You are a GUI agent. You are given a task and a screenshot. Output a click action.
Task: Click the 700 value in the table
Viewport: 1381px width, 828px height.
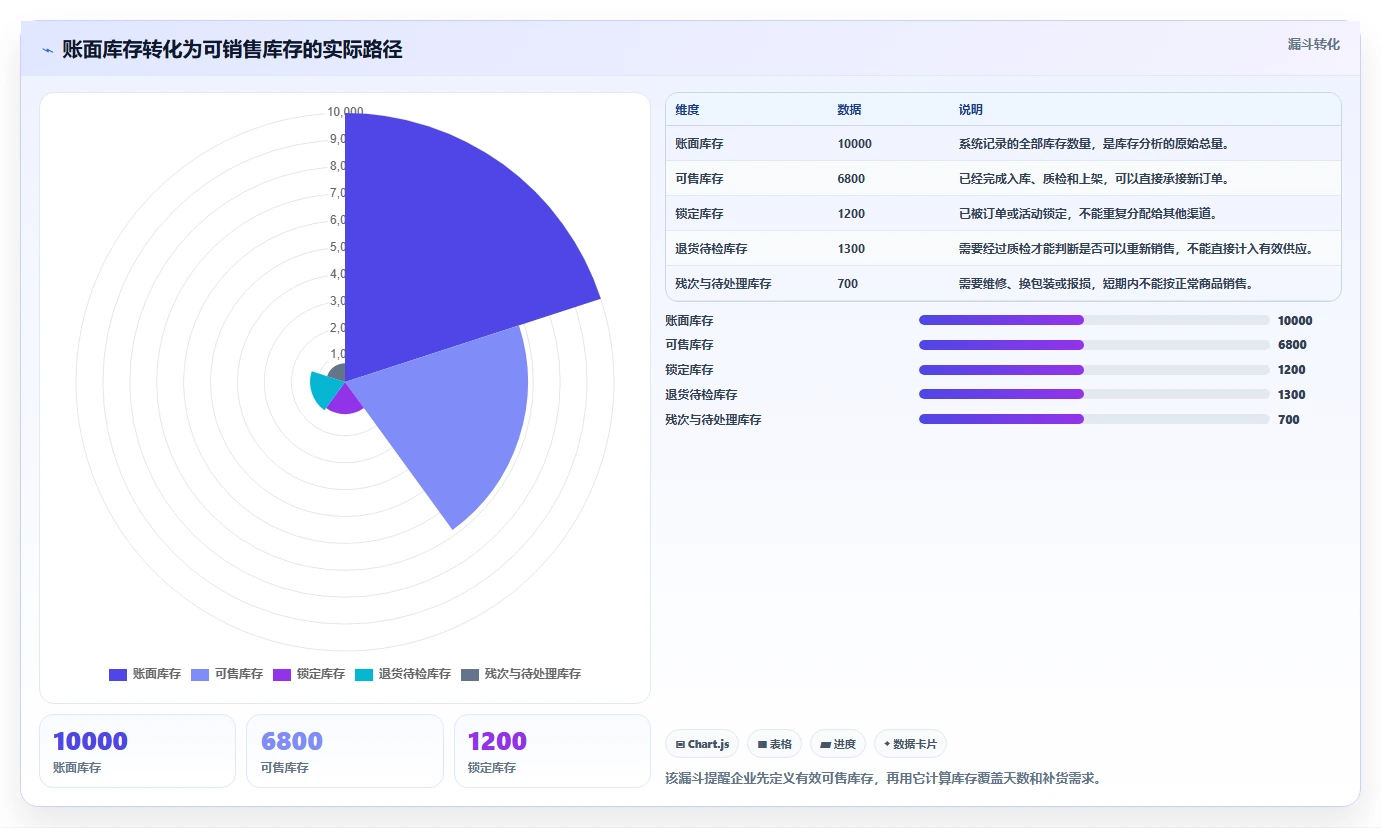(848, 284)
